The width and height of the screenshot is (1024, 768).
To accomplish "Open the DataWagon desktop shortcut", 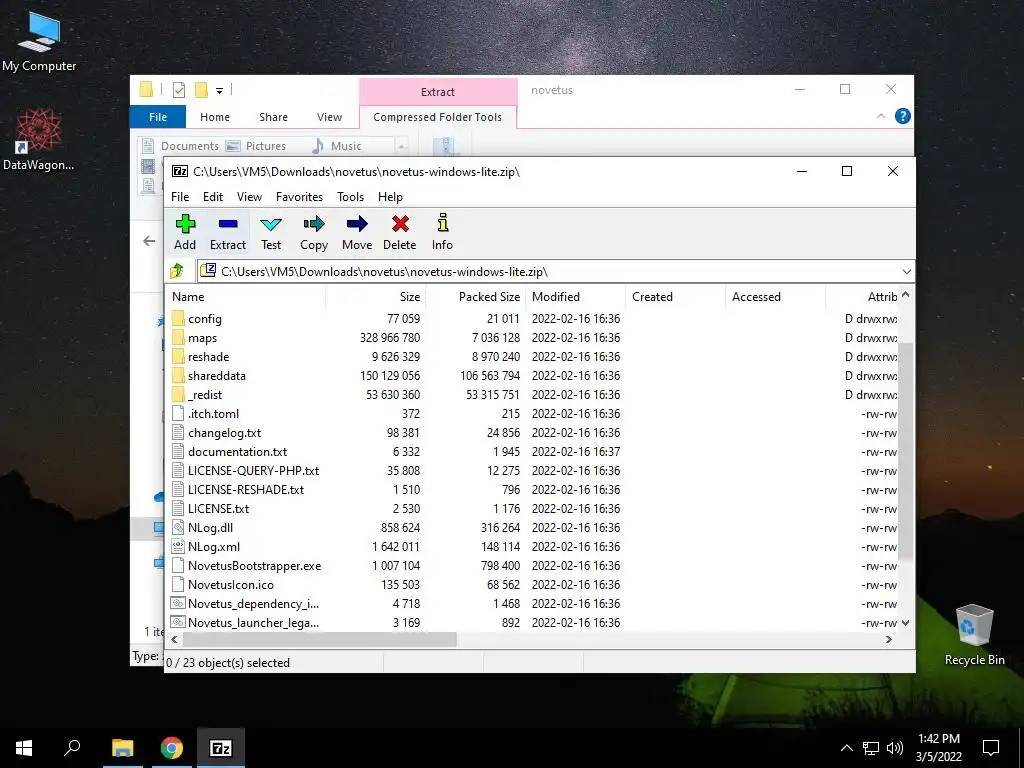I will pyautogui.click(x=39, y=139).
